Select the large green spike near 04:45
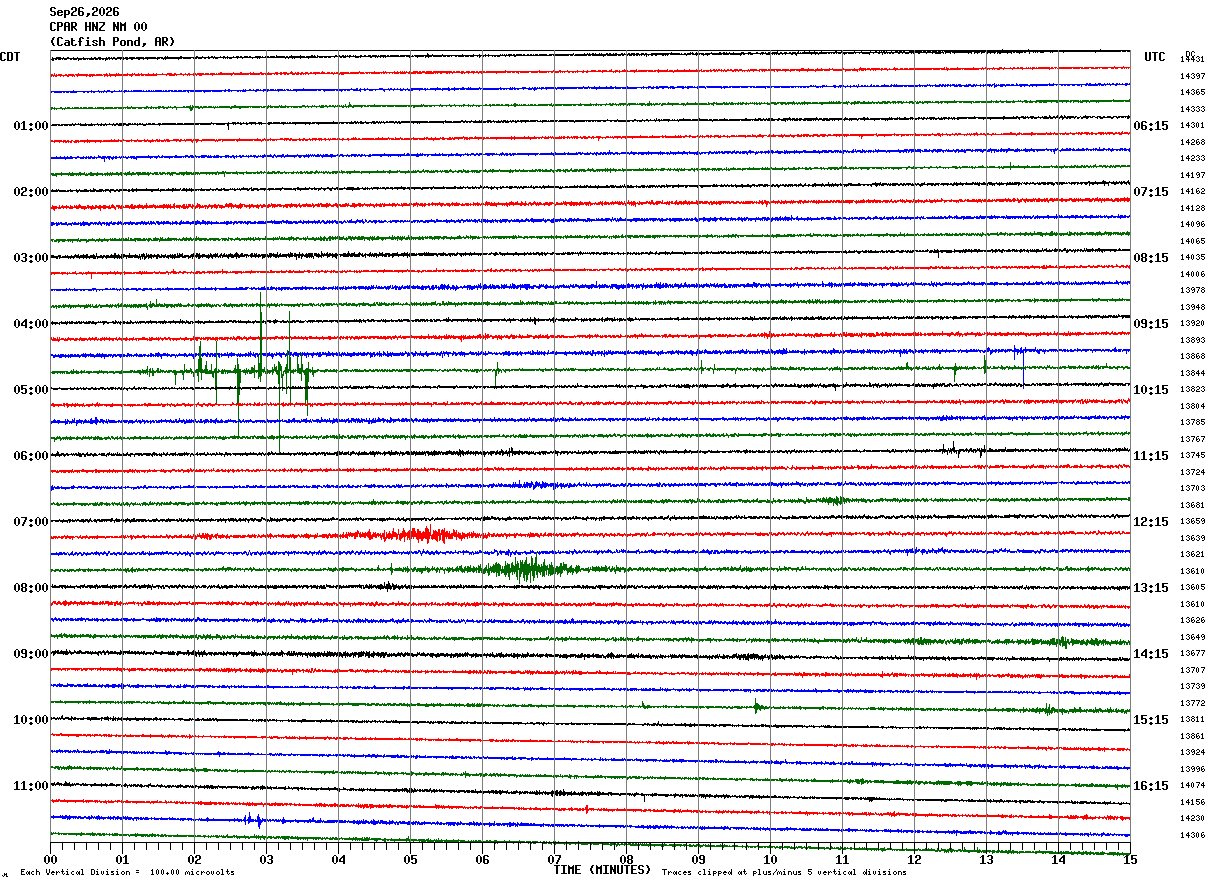Screen dimensions: 1210x886 click(261, 335)
